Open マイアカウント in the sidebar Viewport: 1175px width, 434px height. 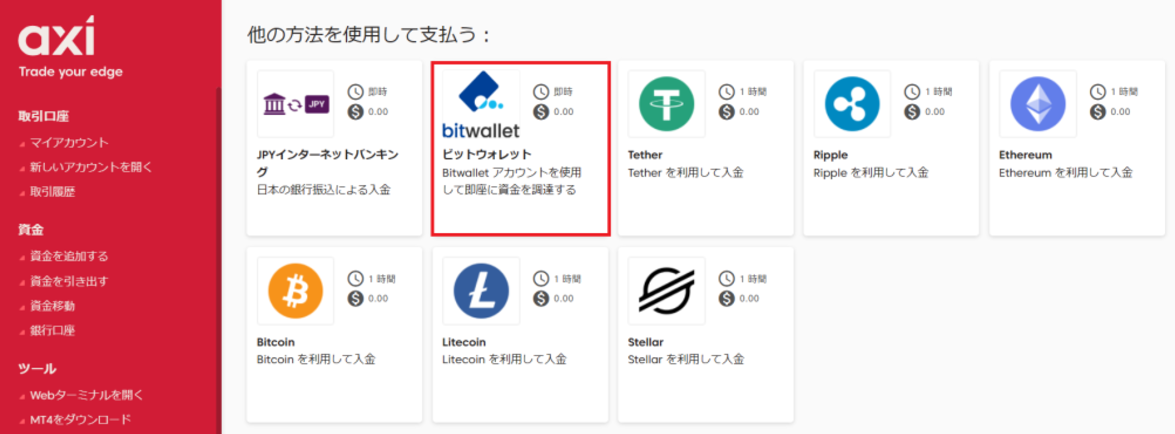[69, 143]
